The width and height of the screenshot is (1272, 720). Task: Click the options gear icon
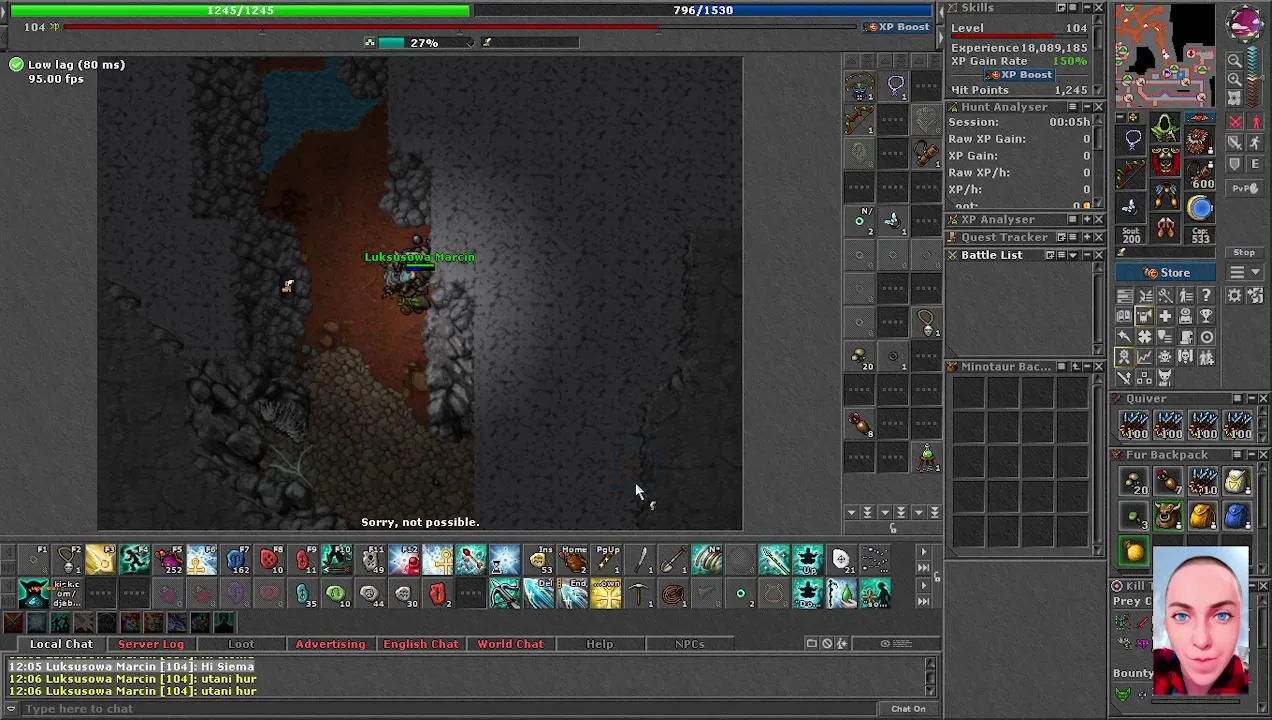coord(1234,295)
